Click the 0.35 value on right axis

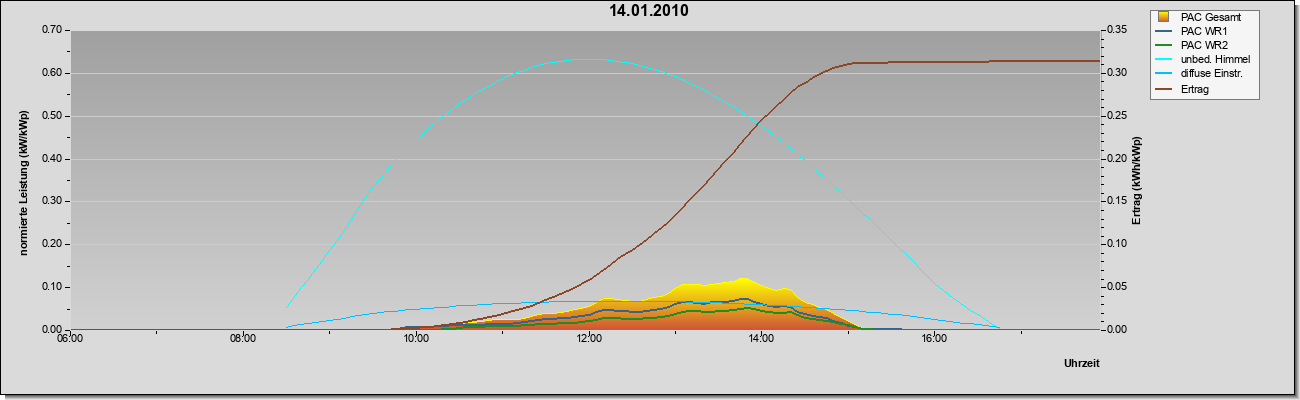pos(1117,30)
